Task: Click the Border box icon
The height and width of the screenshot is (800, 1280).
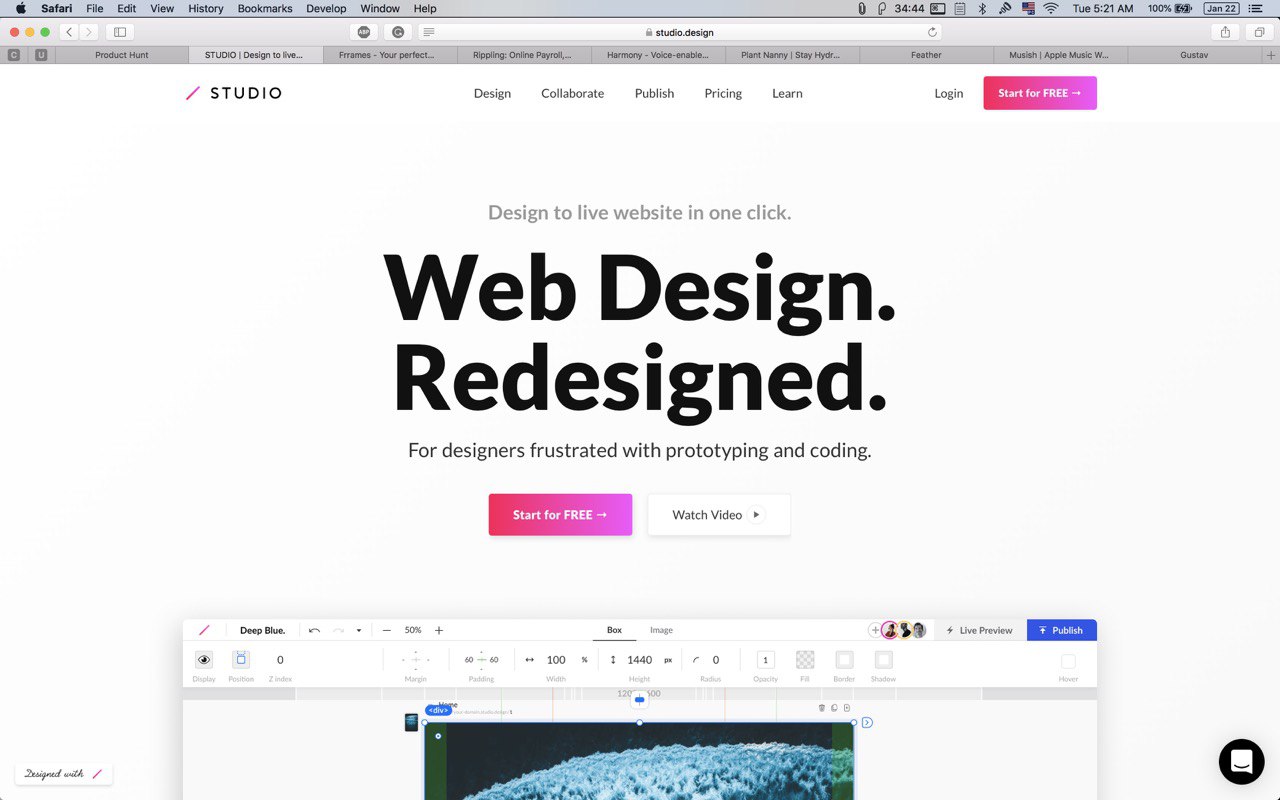Action: point(844,660)
